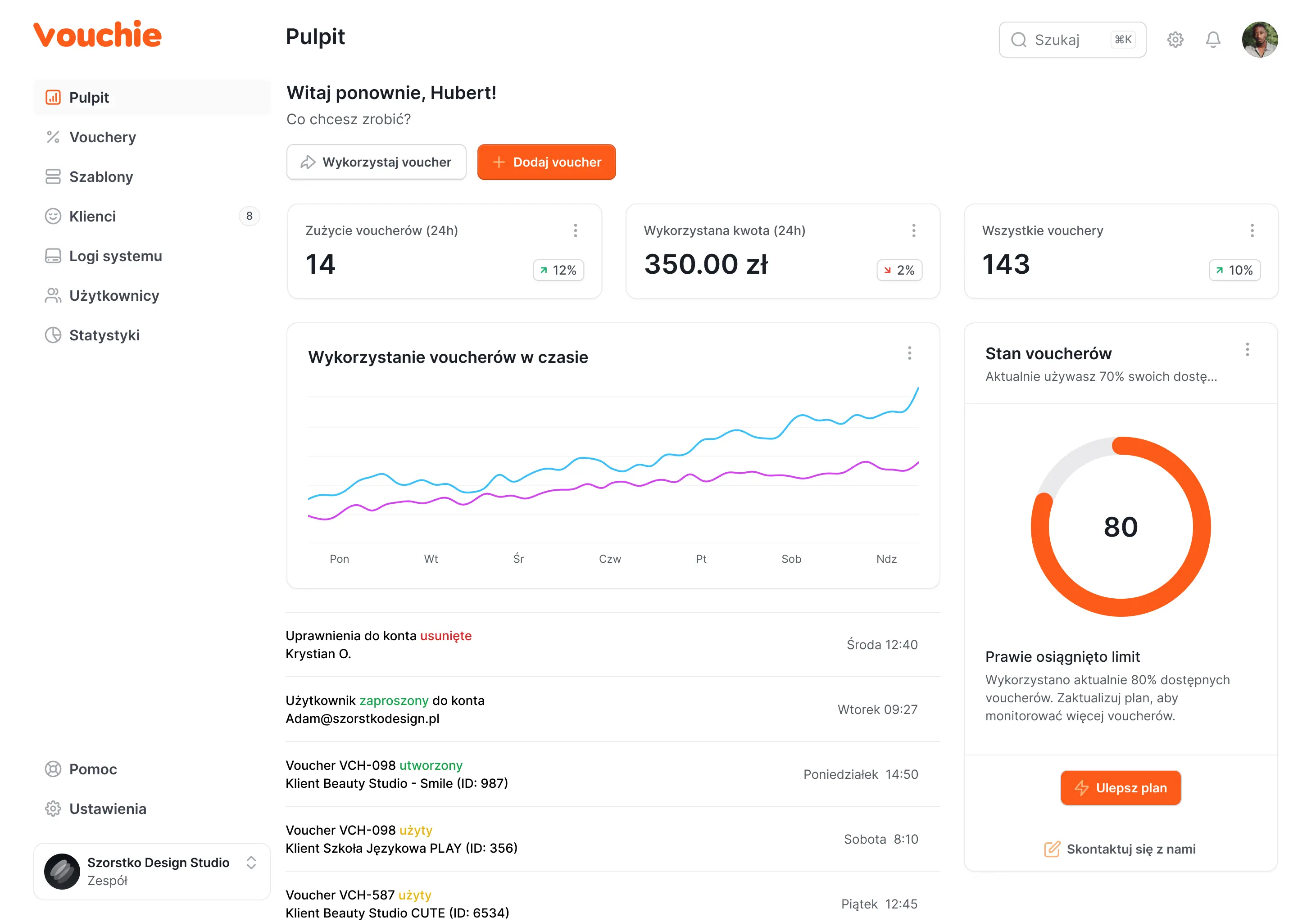
Task: Click the Logi systemu drive icon
Action: click(53, 256)
